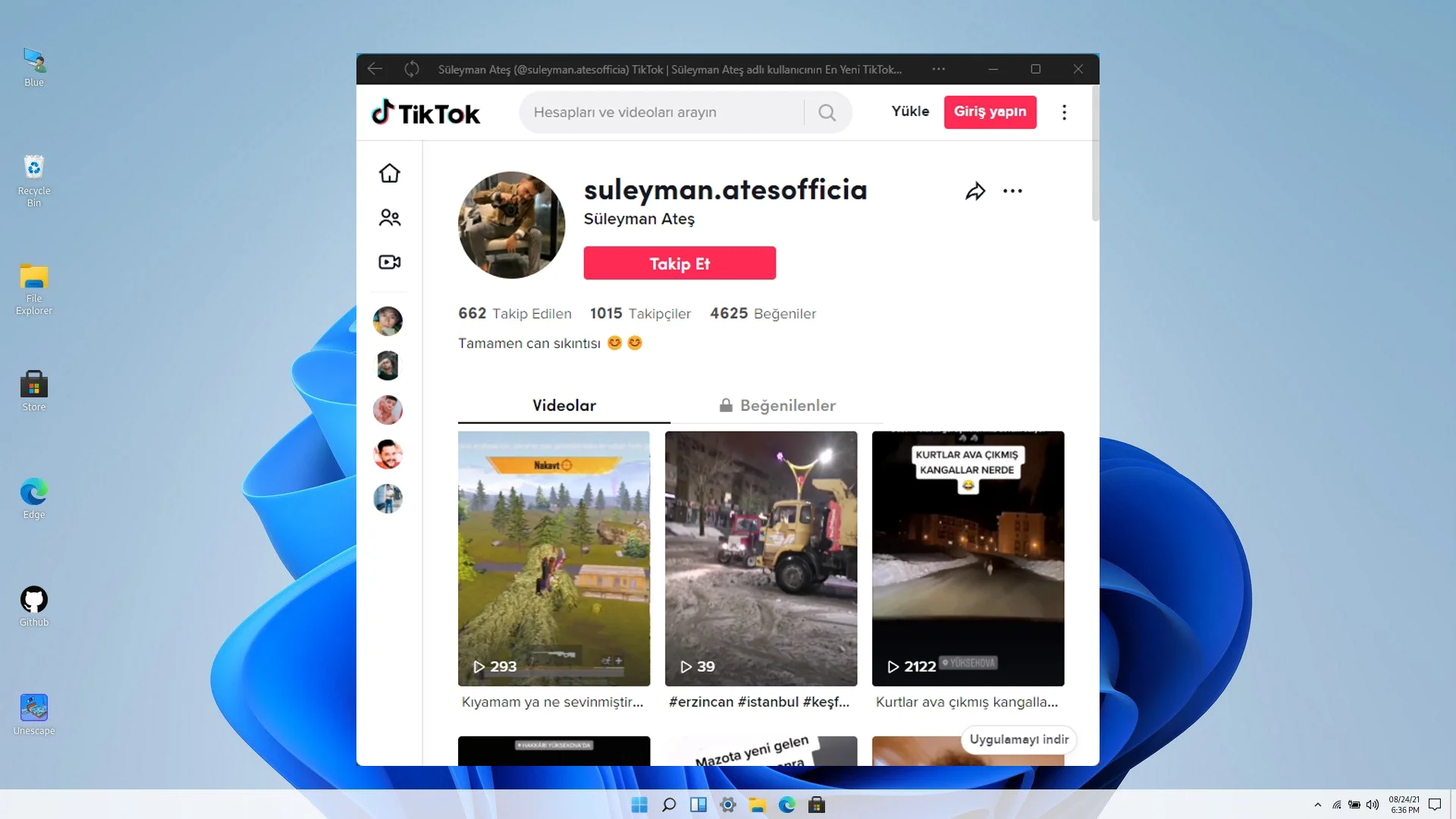
Task: Click the Yükle upload link
Action: tap(910, 111)
